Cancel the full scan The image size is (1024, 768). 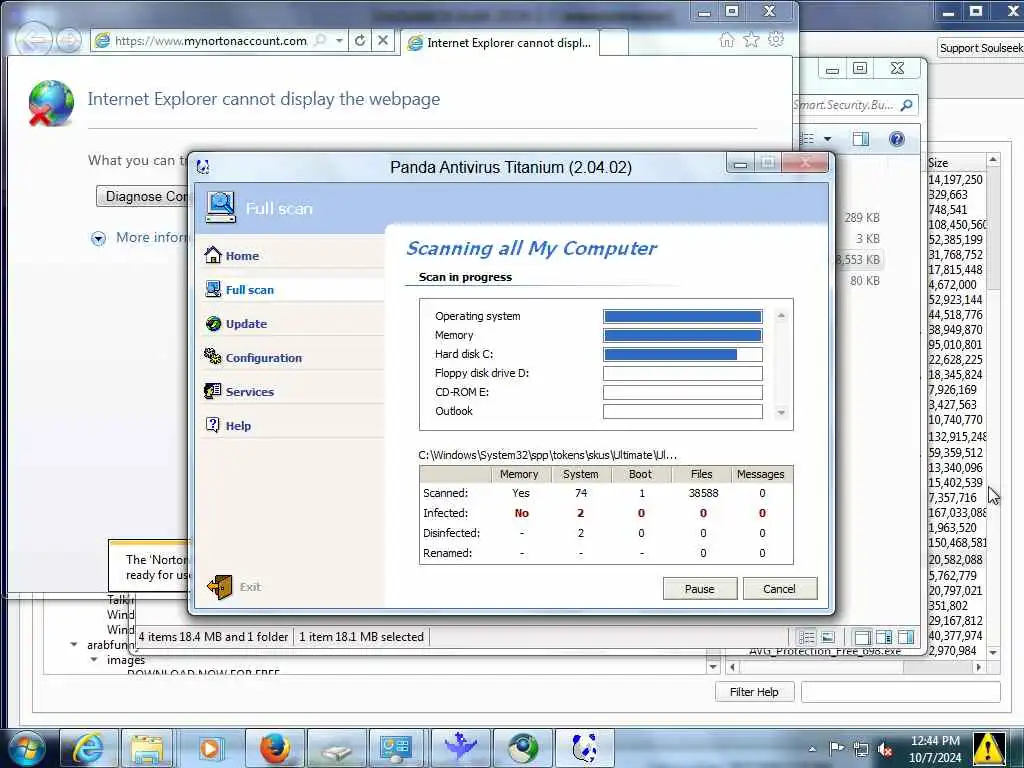(779, 588)
